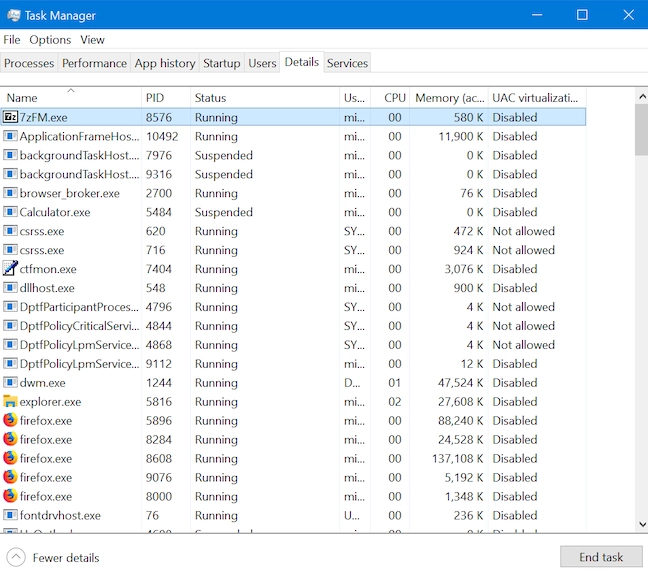Click the ApplicationFrameHost process icon
Viewport: 648px width, 579px height.
(10, 136)
